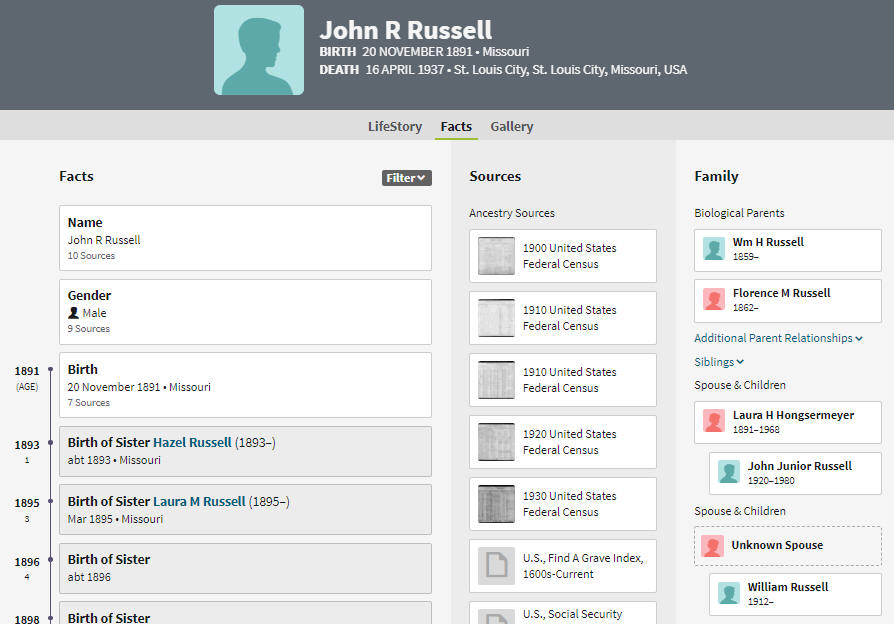The image size is (894, 624).
Task: Click John R Russell profile silhouette photo
Action: (259, 50)
